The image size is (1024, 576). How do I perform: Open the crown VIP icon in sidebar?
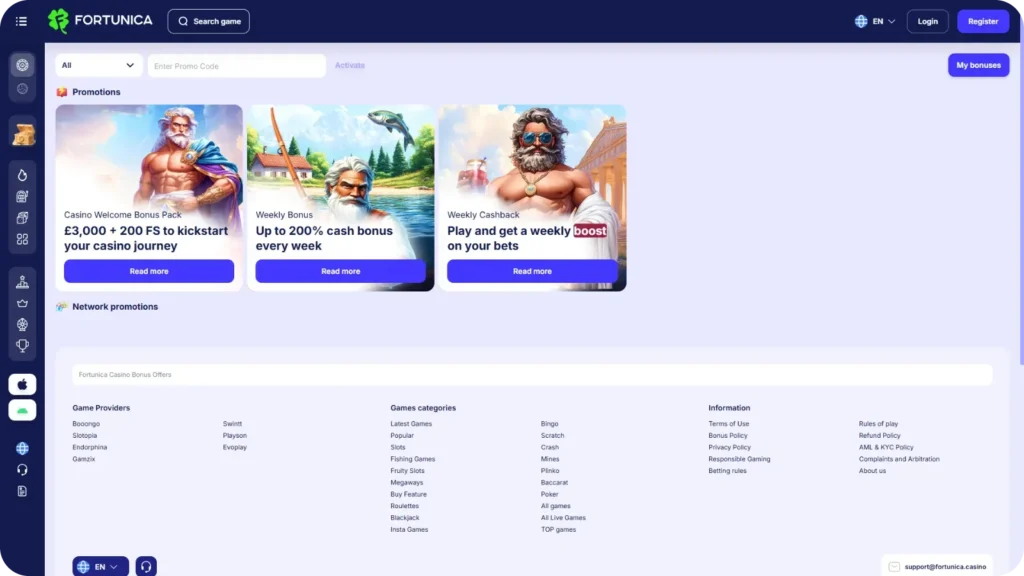click(x=22, y=303)
